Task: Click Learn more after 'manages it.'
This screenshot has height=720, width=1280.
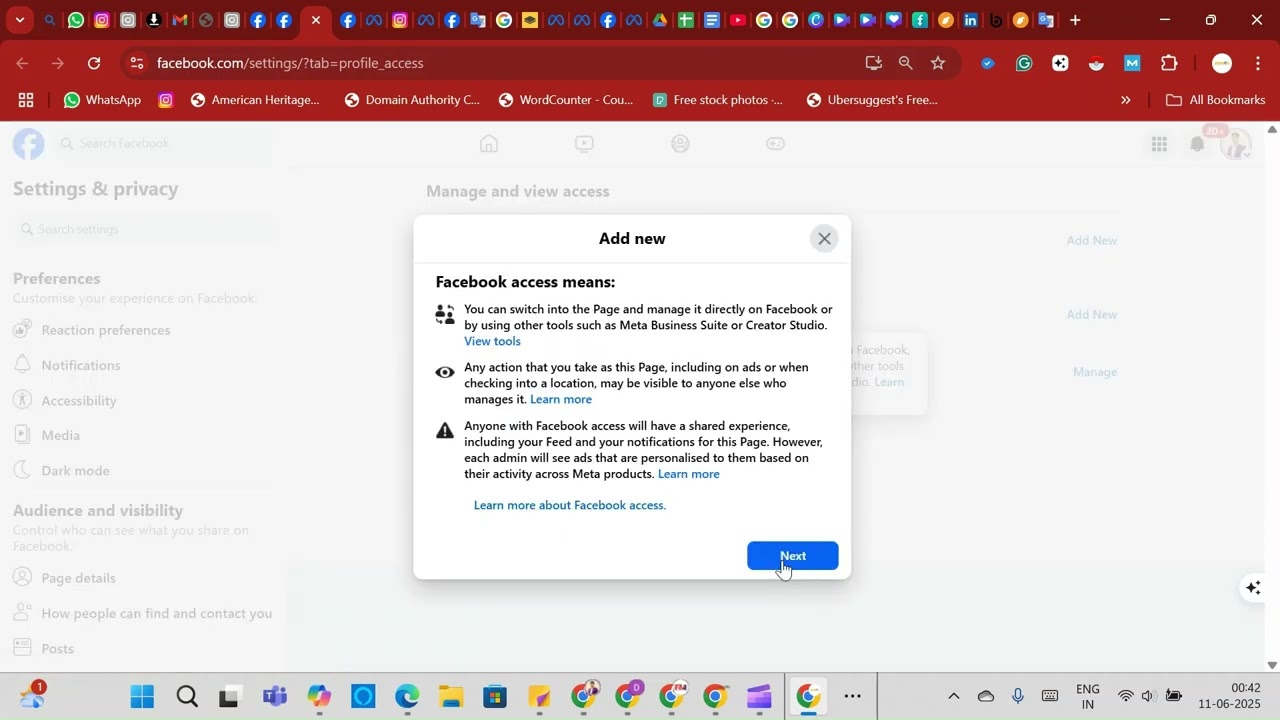Action: pyautogui.click(x=561, y=399)
